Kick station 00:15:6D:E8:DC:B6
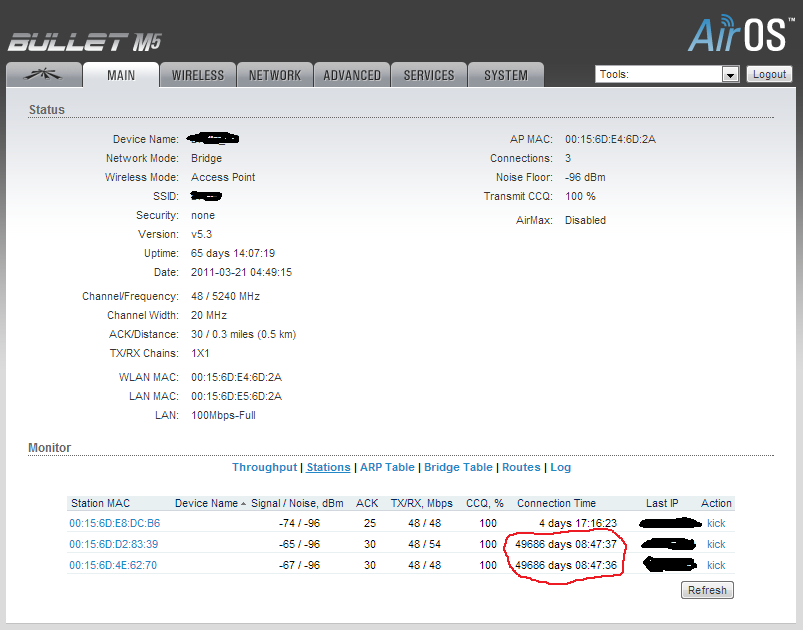 coord(716,523)
